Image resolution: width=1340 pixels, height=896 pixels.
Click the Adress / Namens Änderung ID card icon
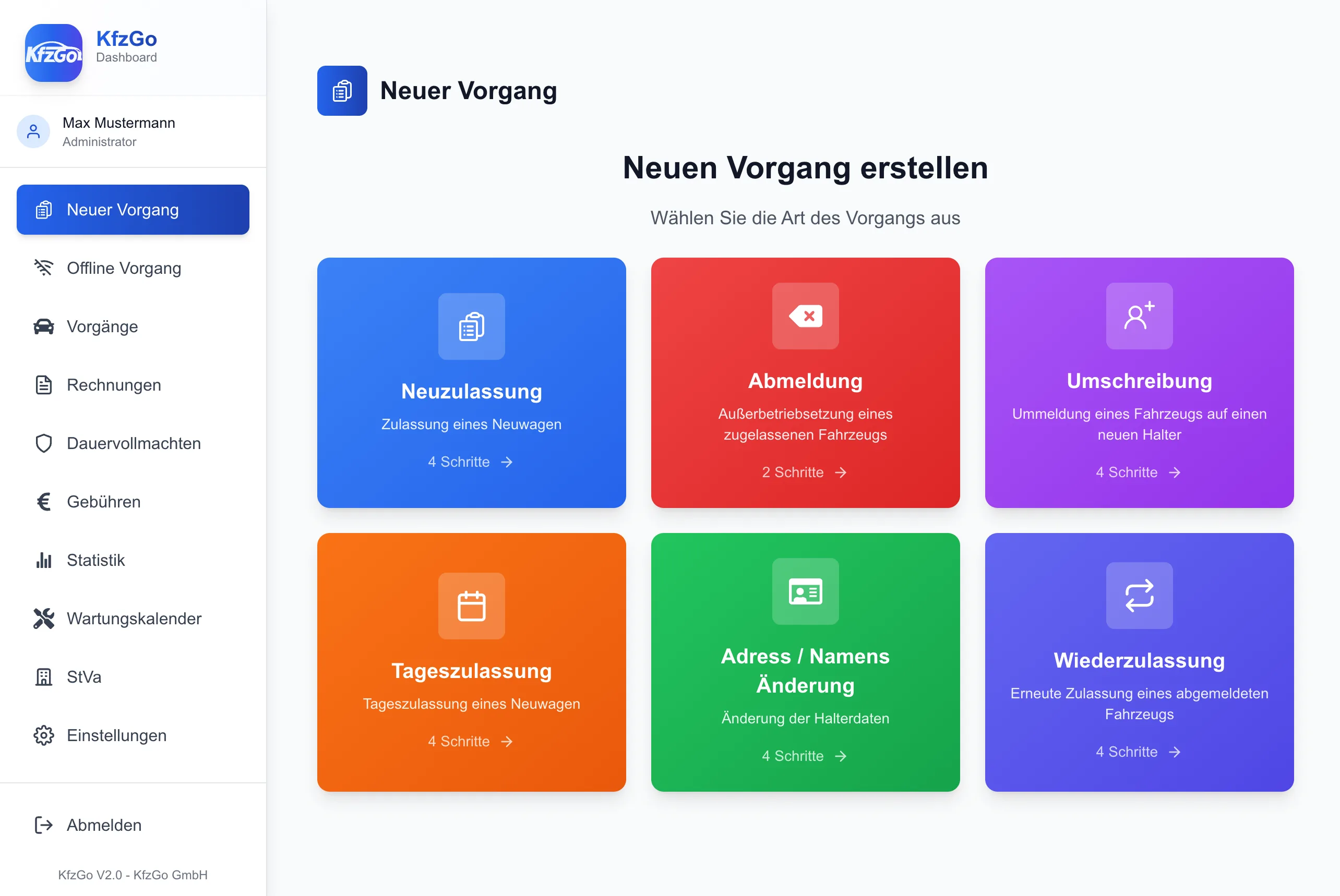tap(805, 591)
